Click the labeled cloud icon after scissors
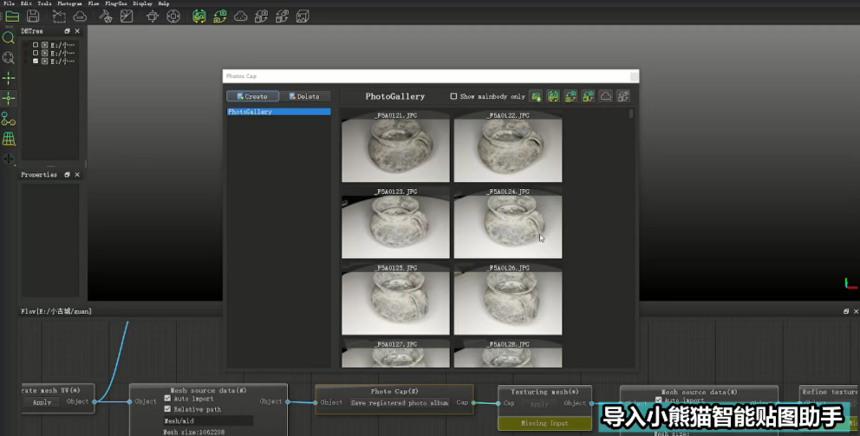 (80, 16)
